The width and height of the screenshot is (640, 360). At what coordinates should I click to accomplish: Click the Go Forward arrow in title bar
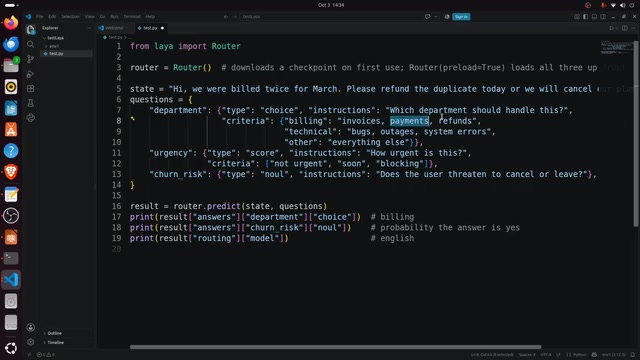pyautogui.click(x=235, y=17)
